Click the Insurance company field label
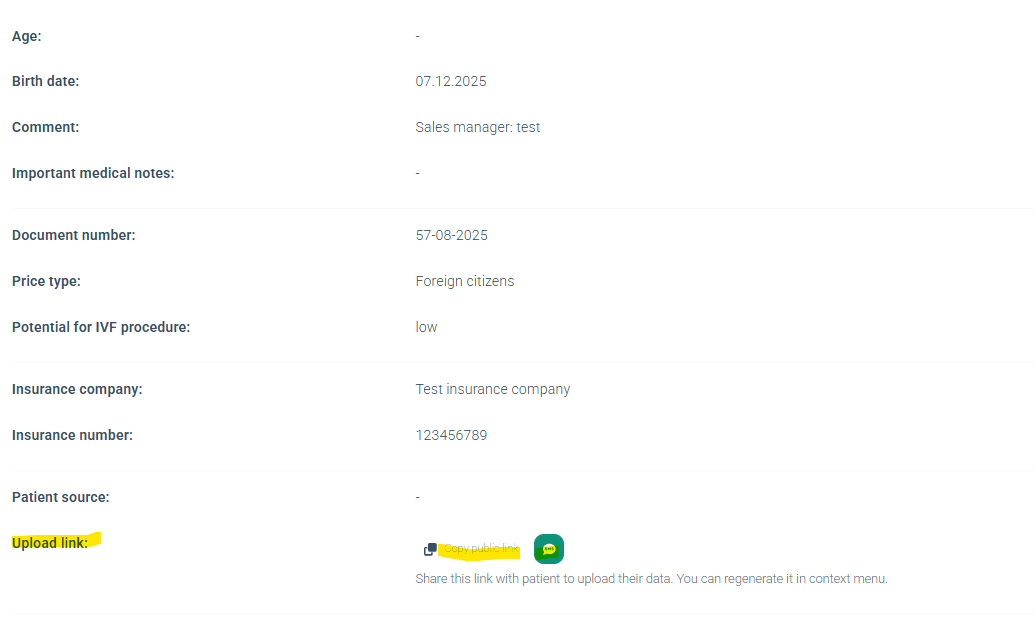 click(77, 389)
